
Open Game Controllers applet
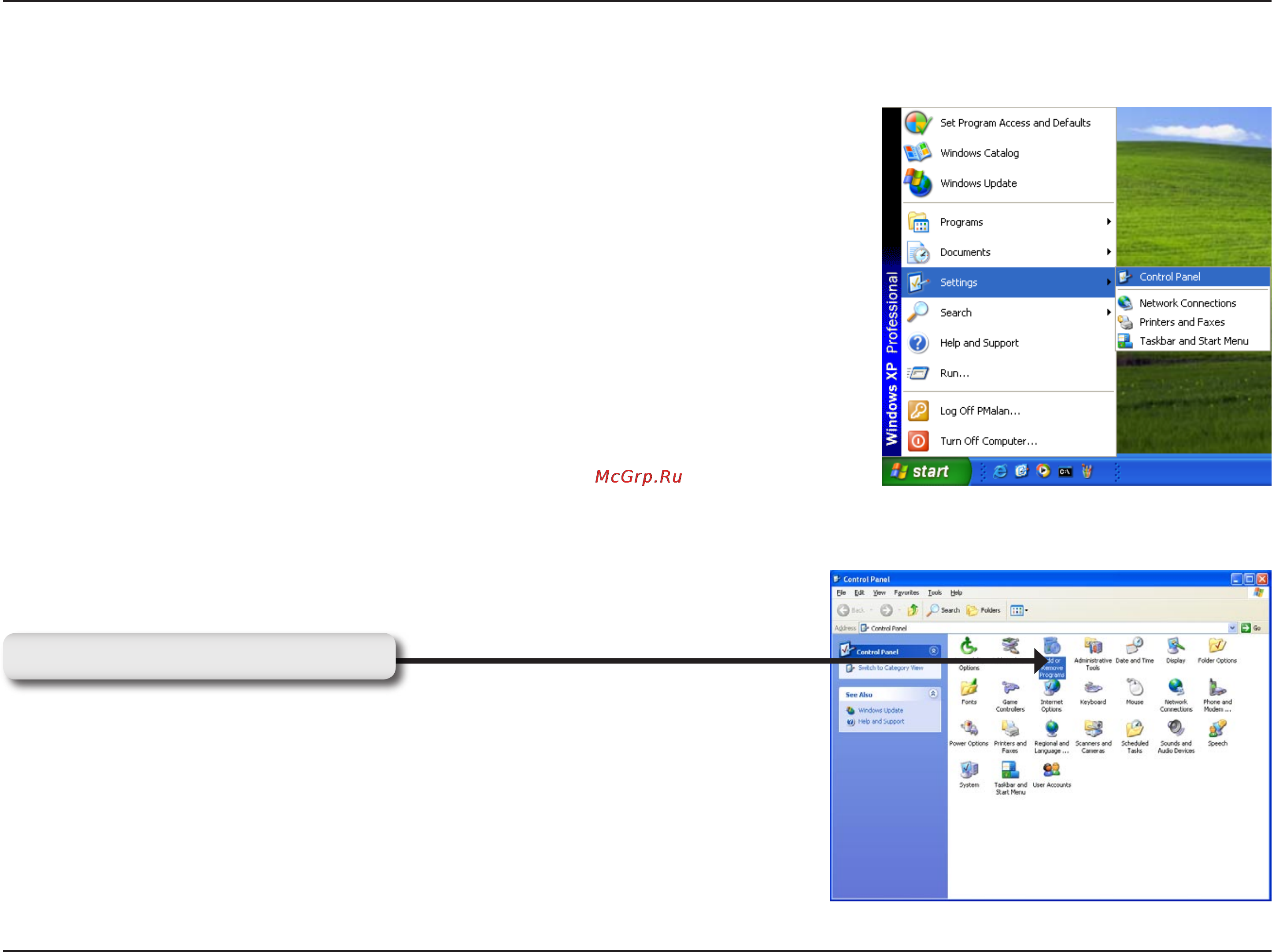click(1010, 696)
